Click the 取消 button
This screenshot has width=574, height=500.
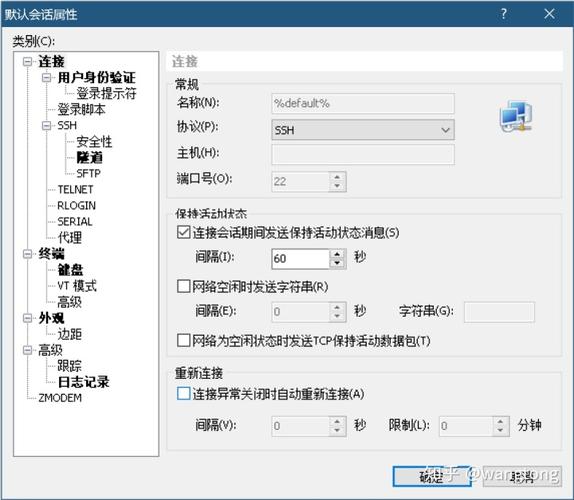[x=522, y=476]
